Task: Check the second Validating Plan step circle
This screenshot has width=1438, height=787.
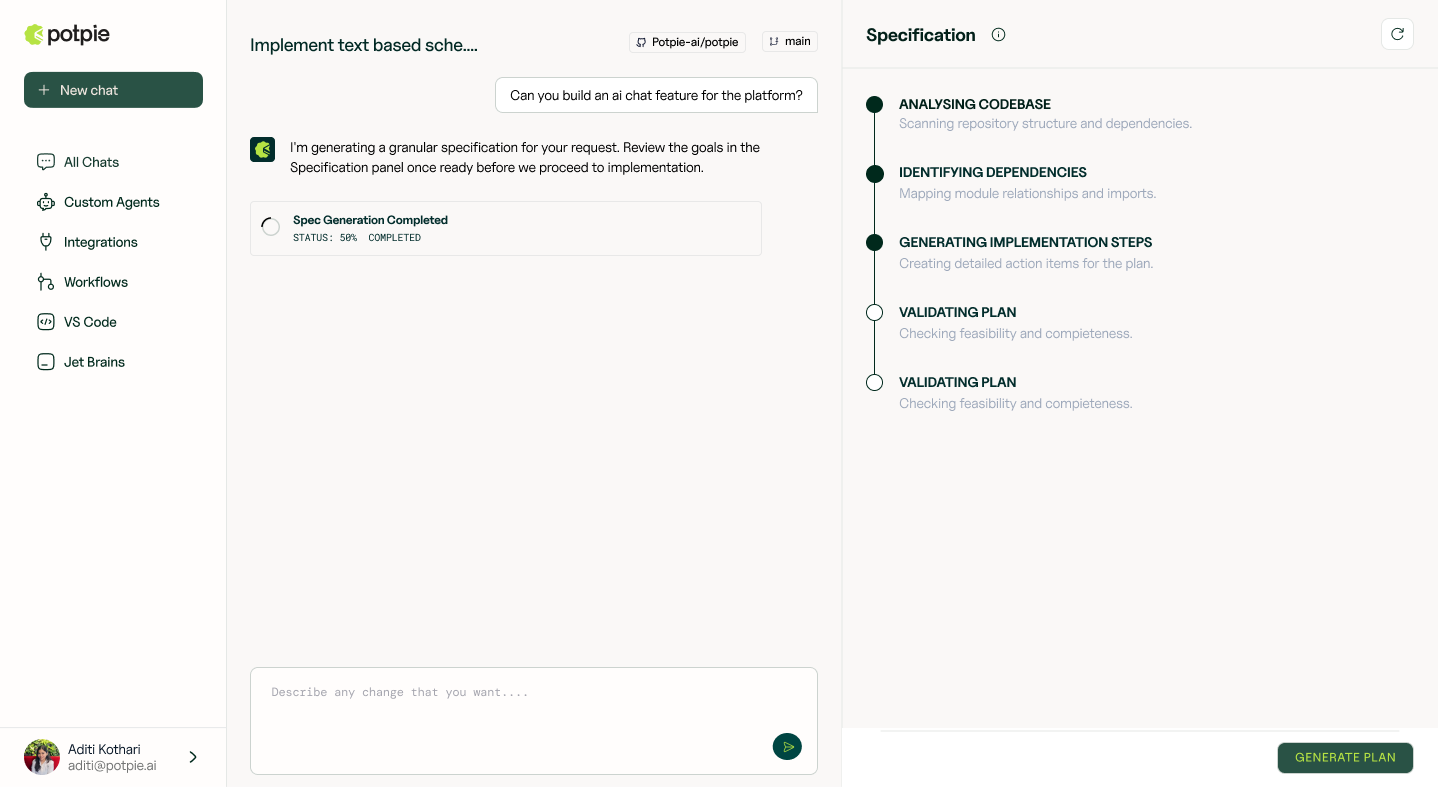Action: [x=874, y=382]
